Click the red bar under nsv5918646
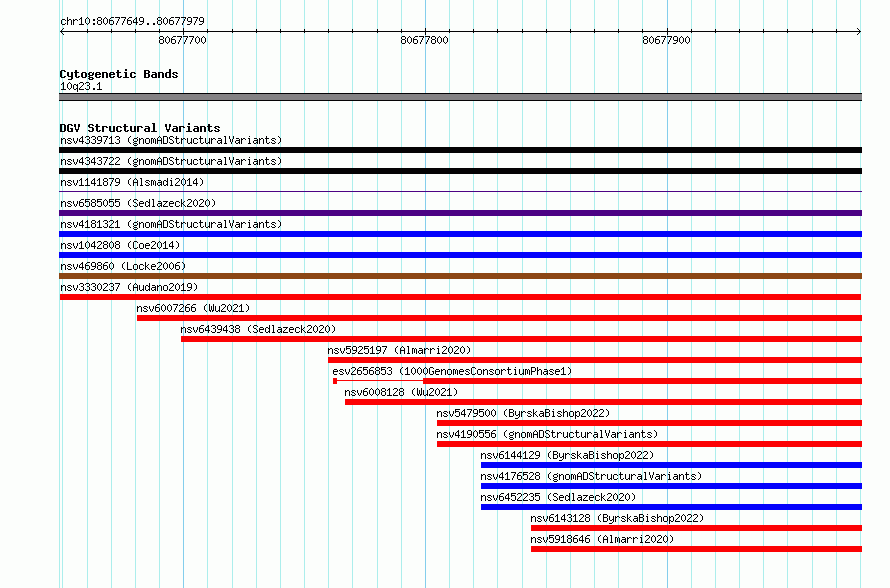Screen dimensions: 890x588 tap(696, 549)
